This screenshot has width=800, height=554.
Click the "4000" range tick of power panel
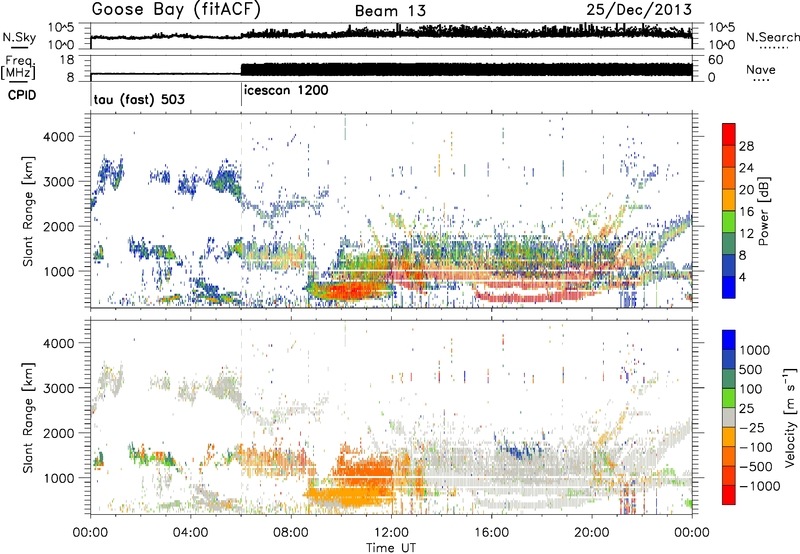pos(58,137)
